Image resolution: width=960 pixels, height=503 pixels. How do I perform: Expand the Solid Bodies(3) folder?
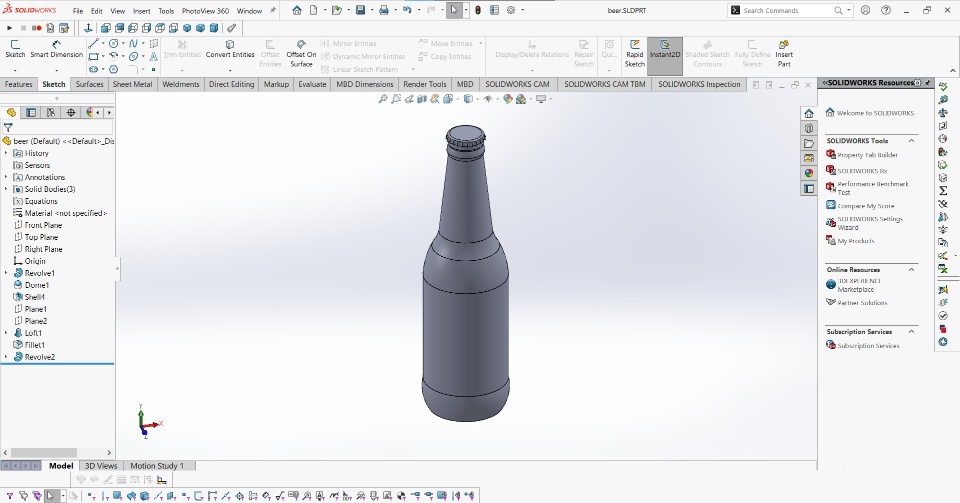(x=6, y=189)
